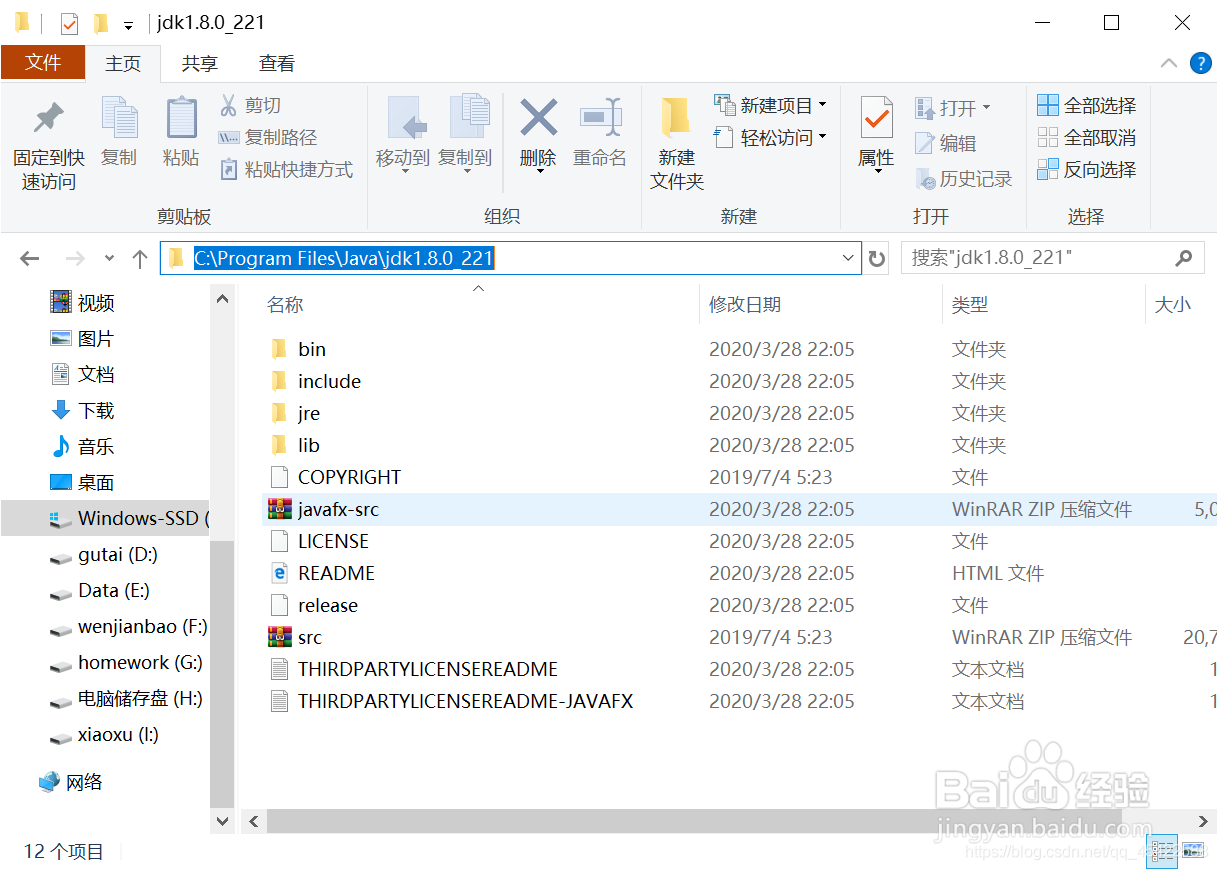
Task: Click Copy path in clipboard group
Action: pyautogui.click(x=268, y=137)
